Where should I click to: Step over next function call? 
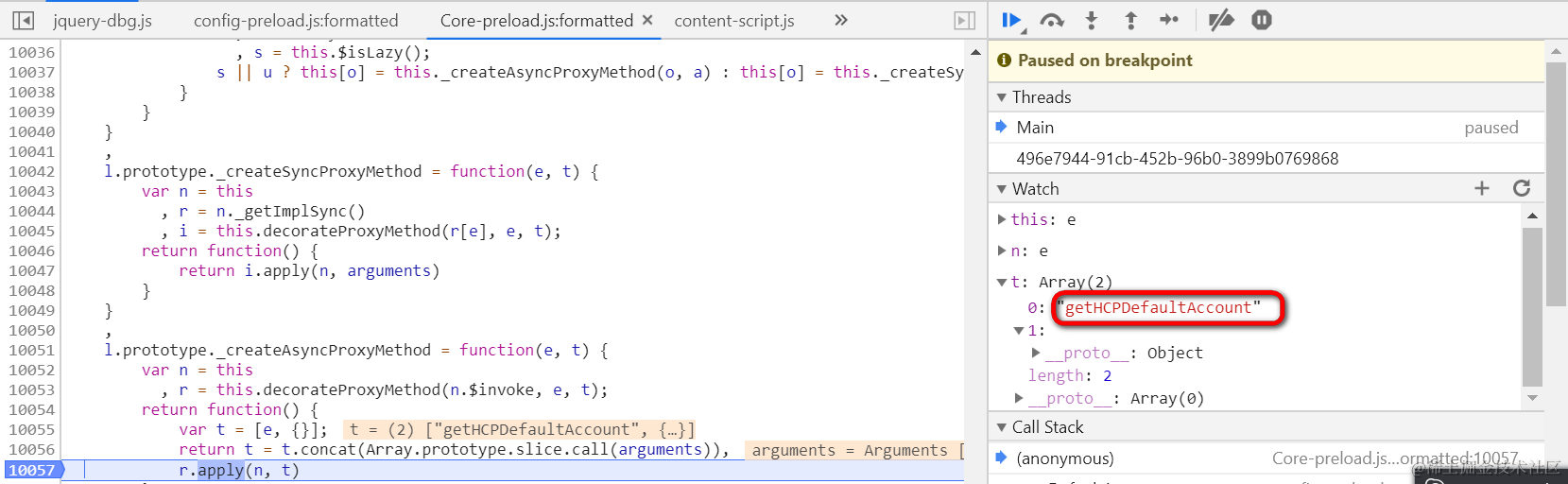click(x=1052, y=20)
